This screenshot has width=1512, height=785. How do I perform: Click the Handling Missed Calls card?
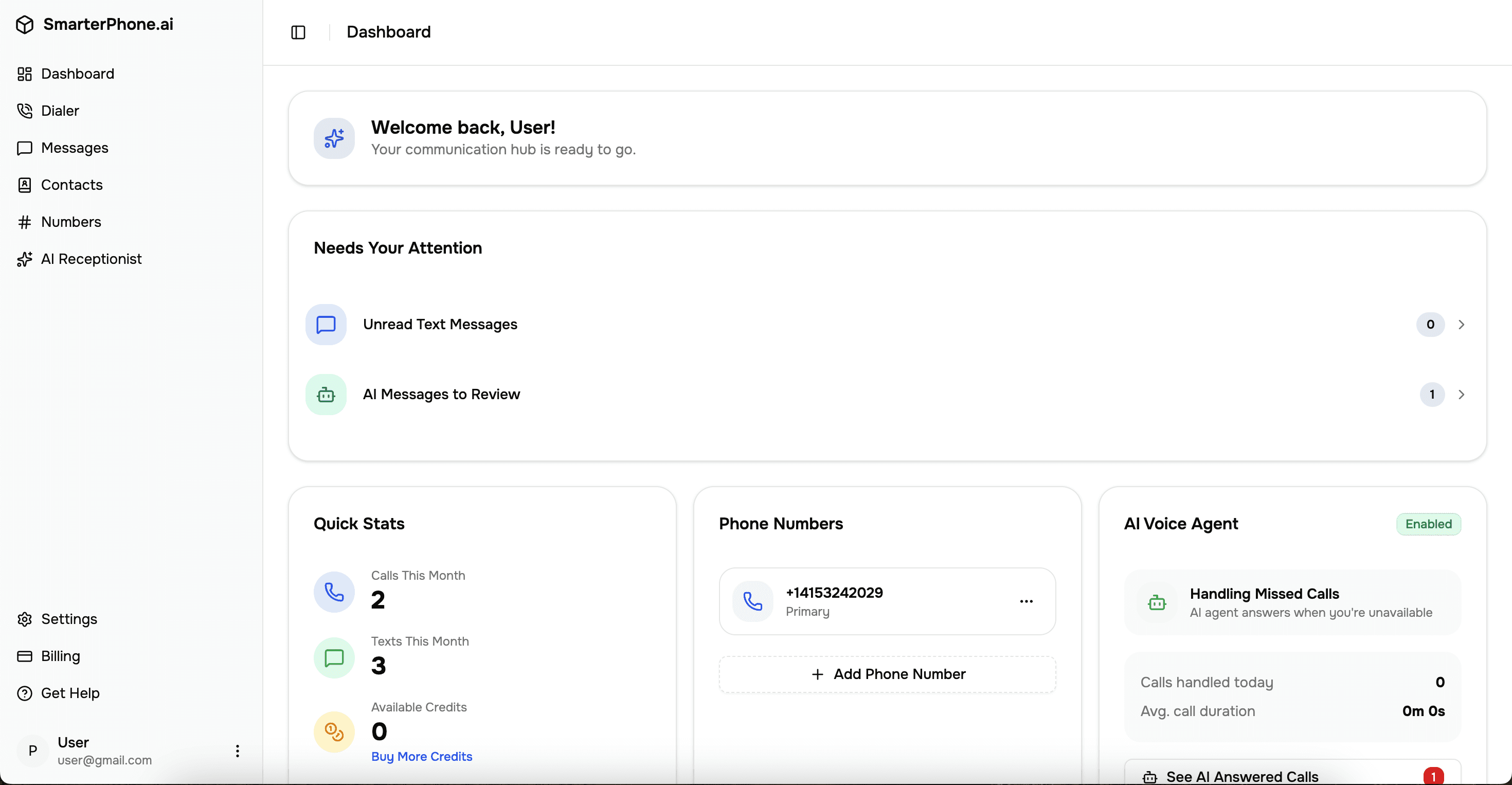point(1291,602)
